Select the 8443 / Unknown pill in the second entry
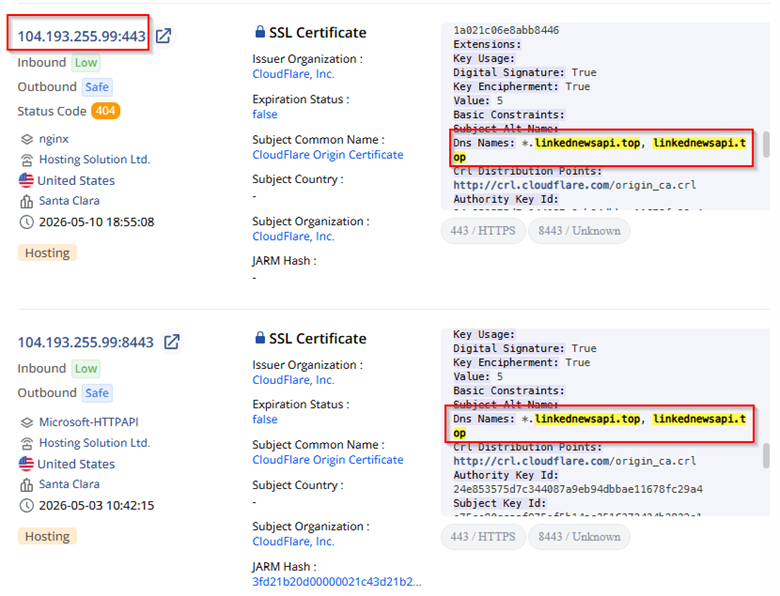 point(579,537)
